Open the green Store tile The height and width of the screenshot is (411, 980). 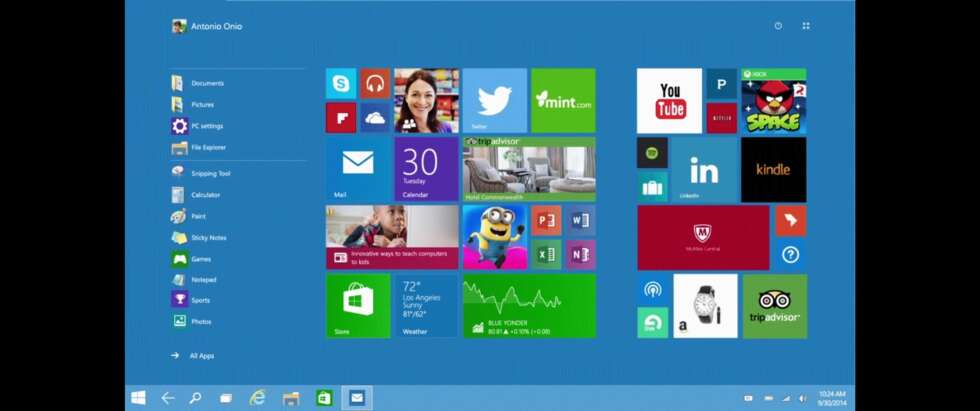(x=358, y=306)
